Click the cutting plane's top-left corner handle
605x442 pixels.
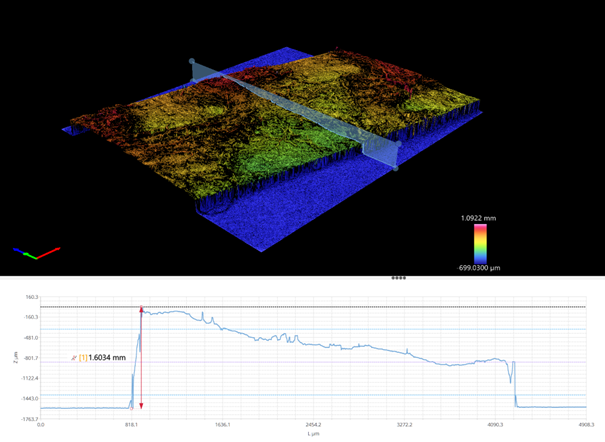(x=192, y=62)
